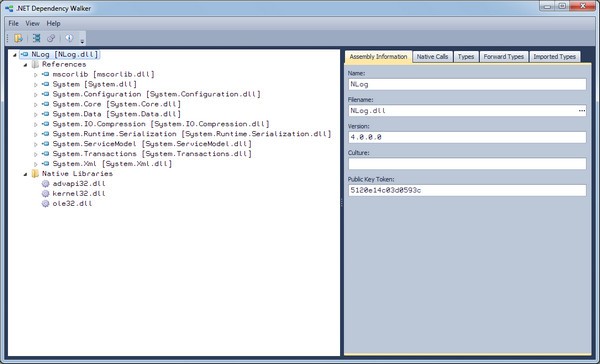This screenshot has height=364, width=600.
Task: Click the tree structure toolbar icon
Action: (x=36, y=38)
